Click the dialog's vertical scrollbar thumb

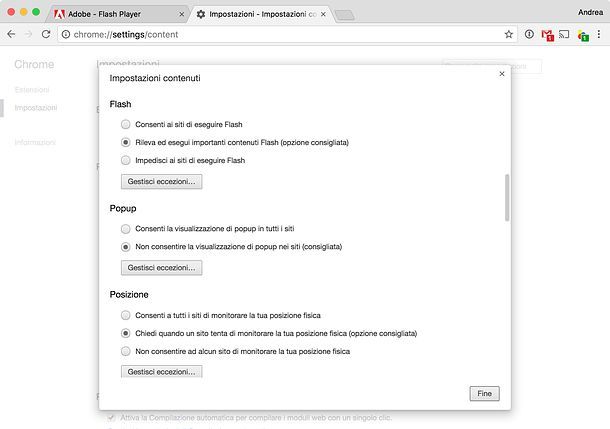click(x=507, y=198)
